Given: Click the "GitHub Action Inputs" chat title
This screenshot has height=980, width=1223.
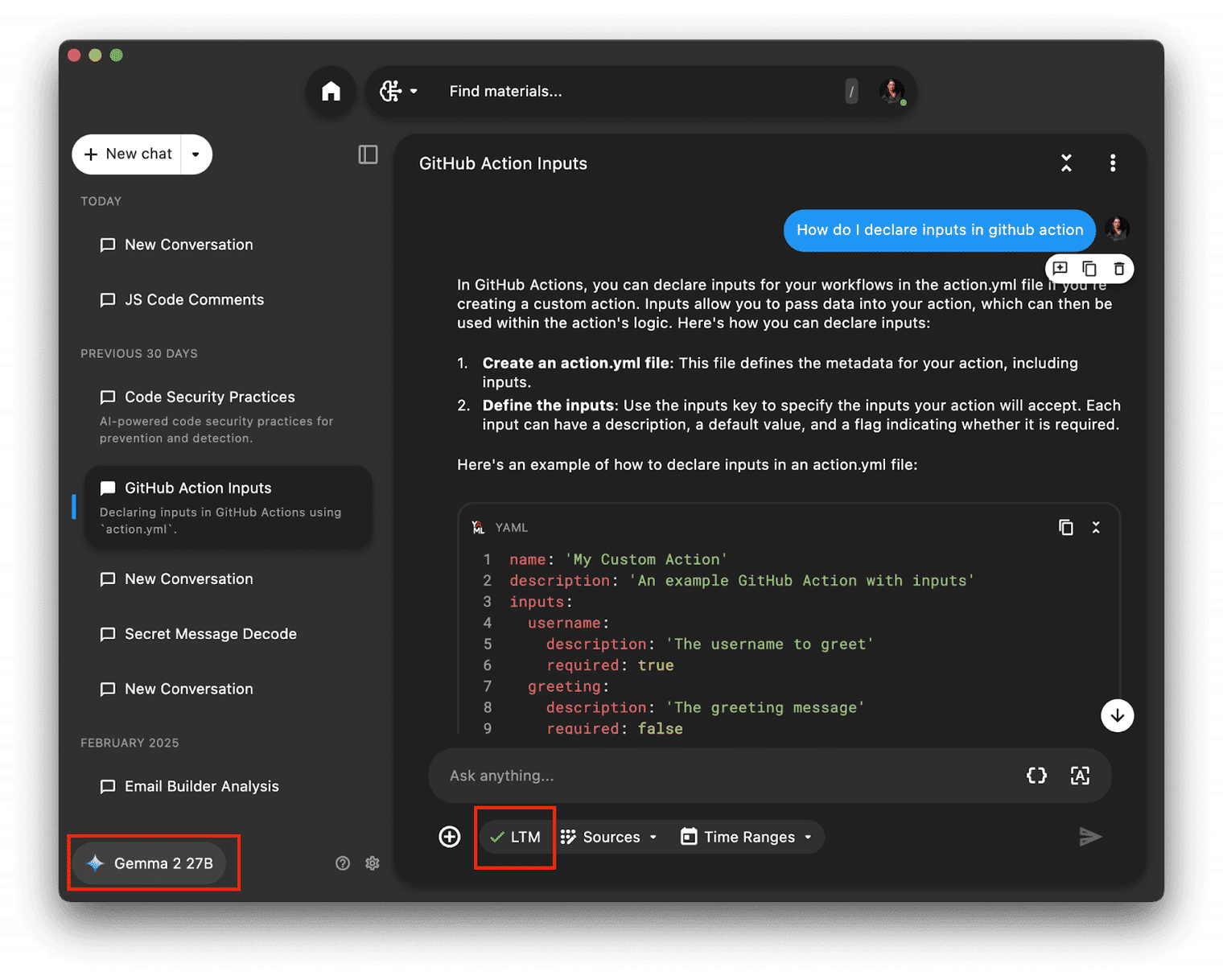Looking at the screenshot, I should [503, 163].
